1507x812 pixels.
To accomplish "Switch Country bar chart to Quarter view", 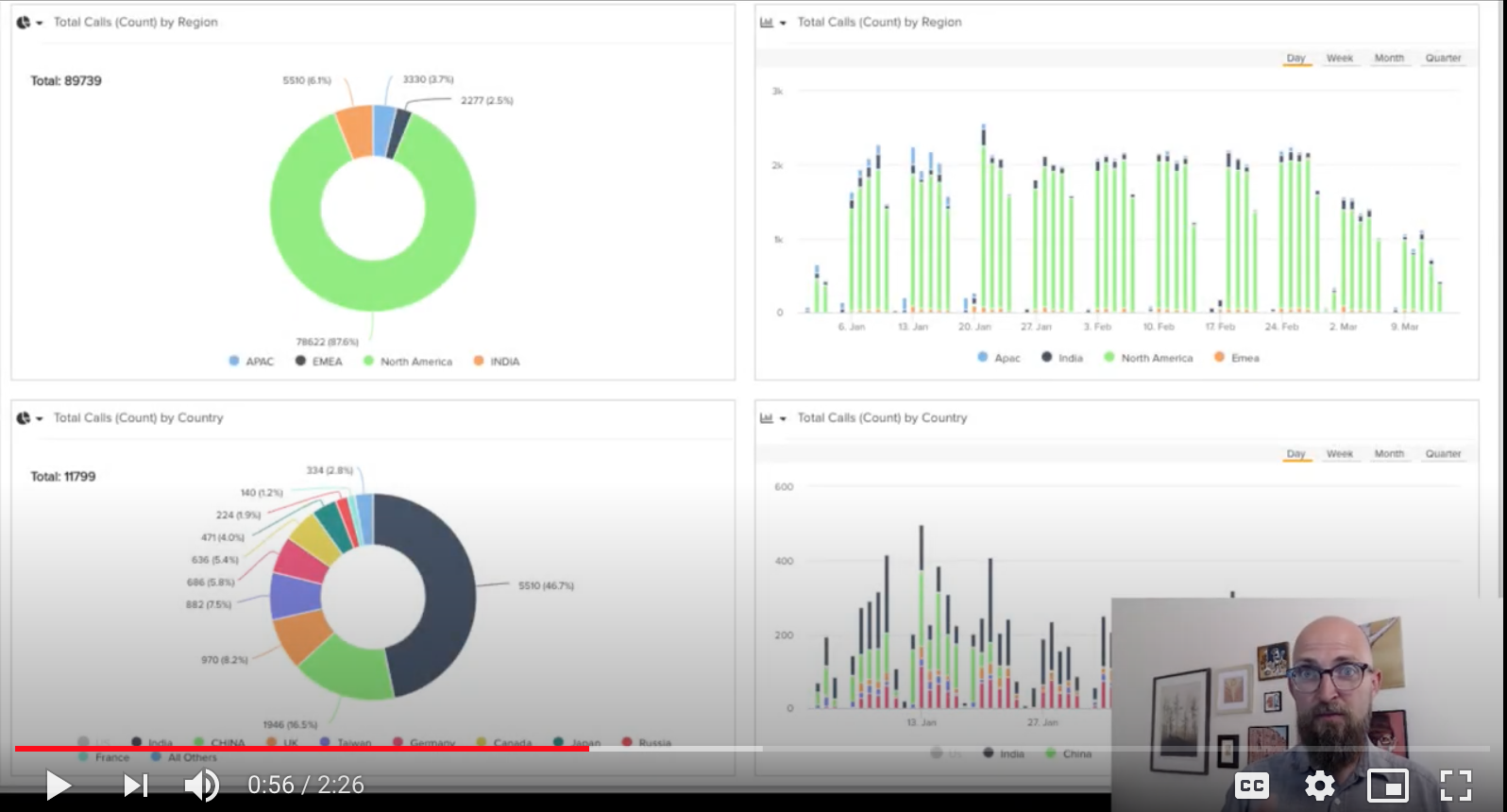I will 1443,454.
